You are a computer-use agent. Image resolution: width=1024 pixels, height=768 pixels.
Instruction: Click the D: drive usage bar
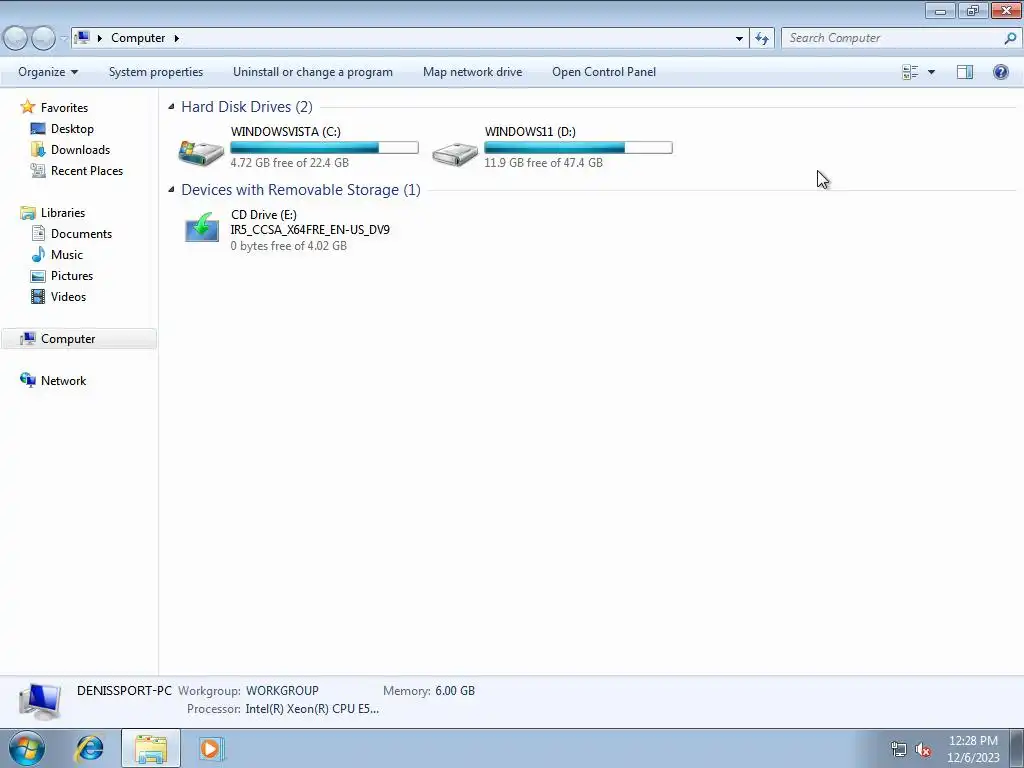pyautogui.click(x=578, y=148)
